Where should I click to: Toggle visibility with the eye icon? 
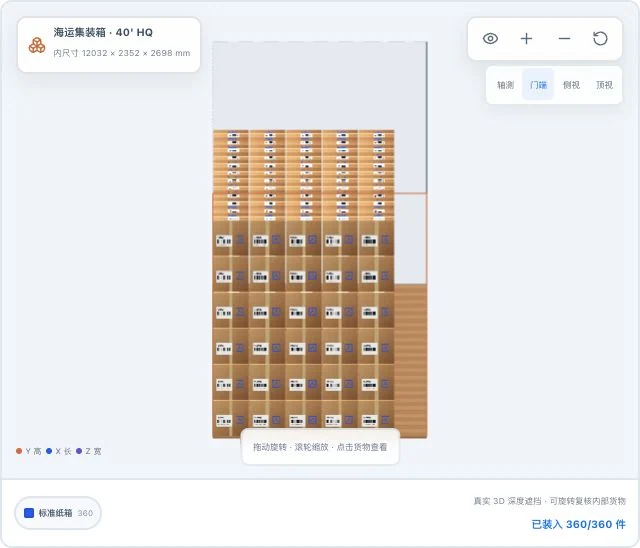pyautogui.click(x=490, y=39)
